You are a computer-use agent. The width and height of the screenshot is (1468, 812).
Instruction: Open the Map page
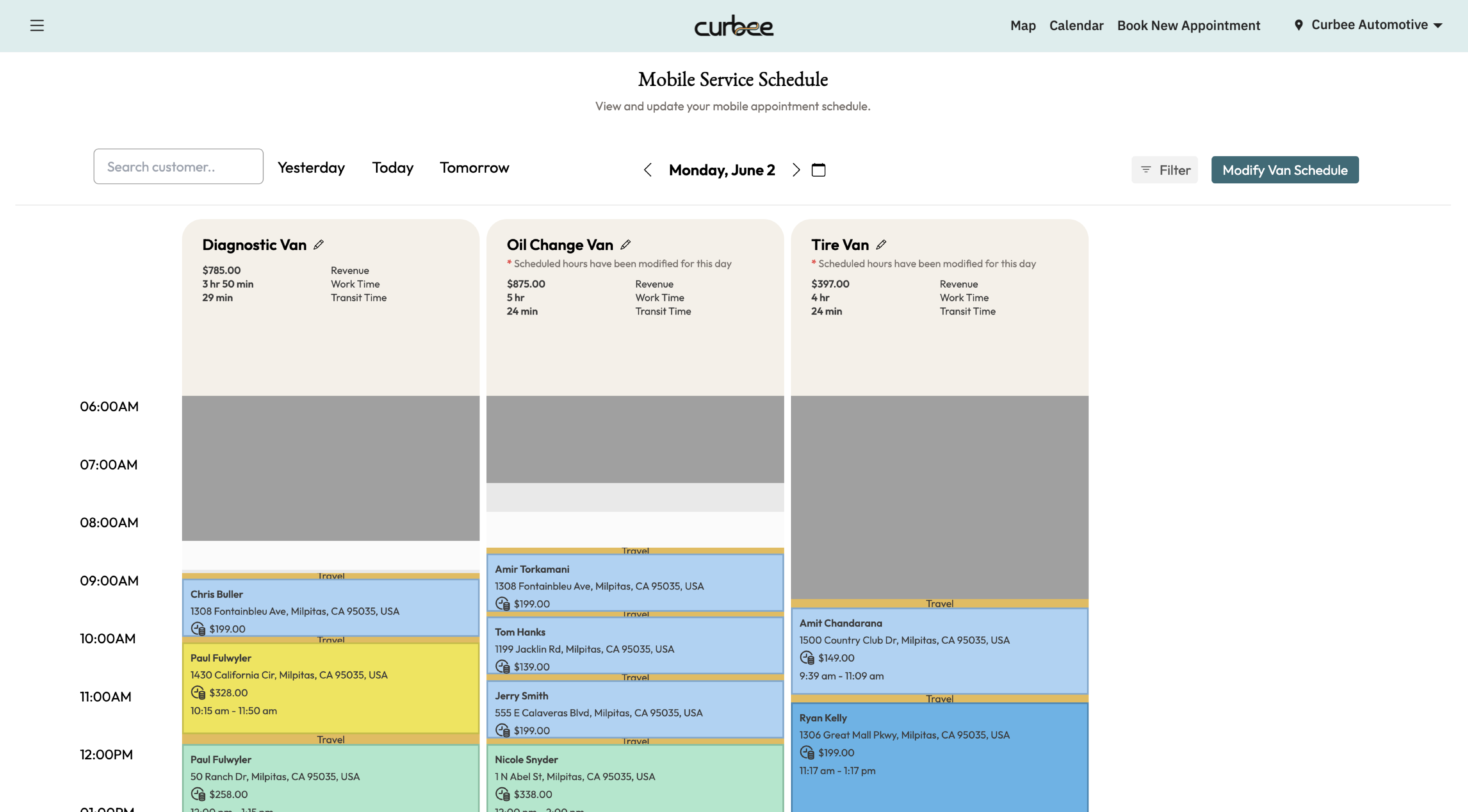tap(1023, 26)
